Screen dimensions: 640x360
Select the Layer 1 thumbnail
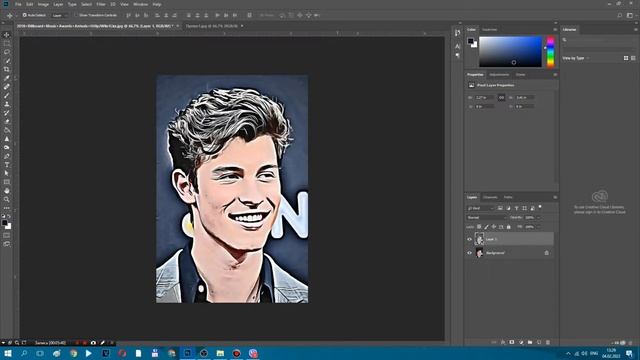click(479, 239)
